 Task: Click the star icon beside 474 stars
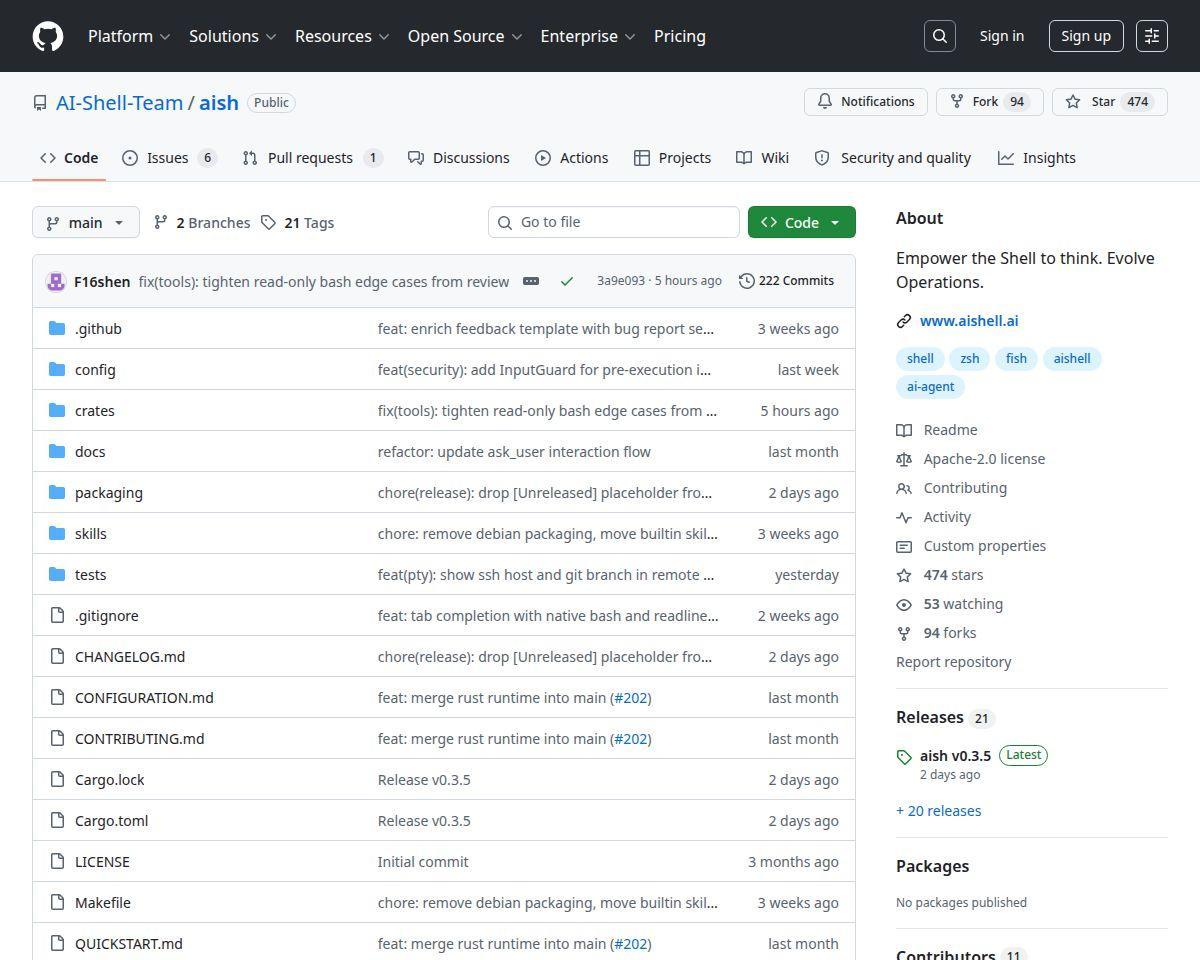(x=904, y=575)
